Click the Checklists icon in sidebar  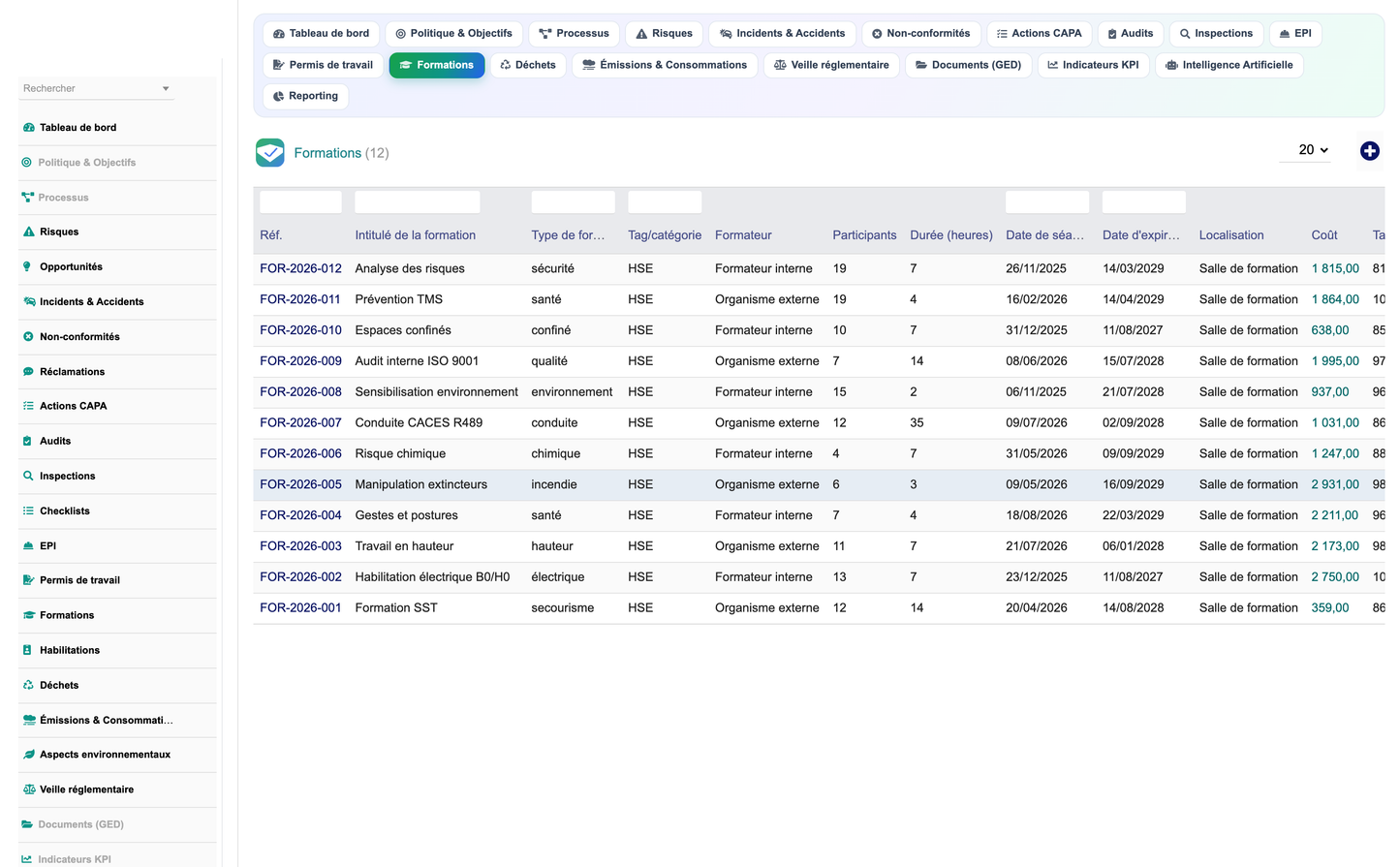(28, 511)
